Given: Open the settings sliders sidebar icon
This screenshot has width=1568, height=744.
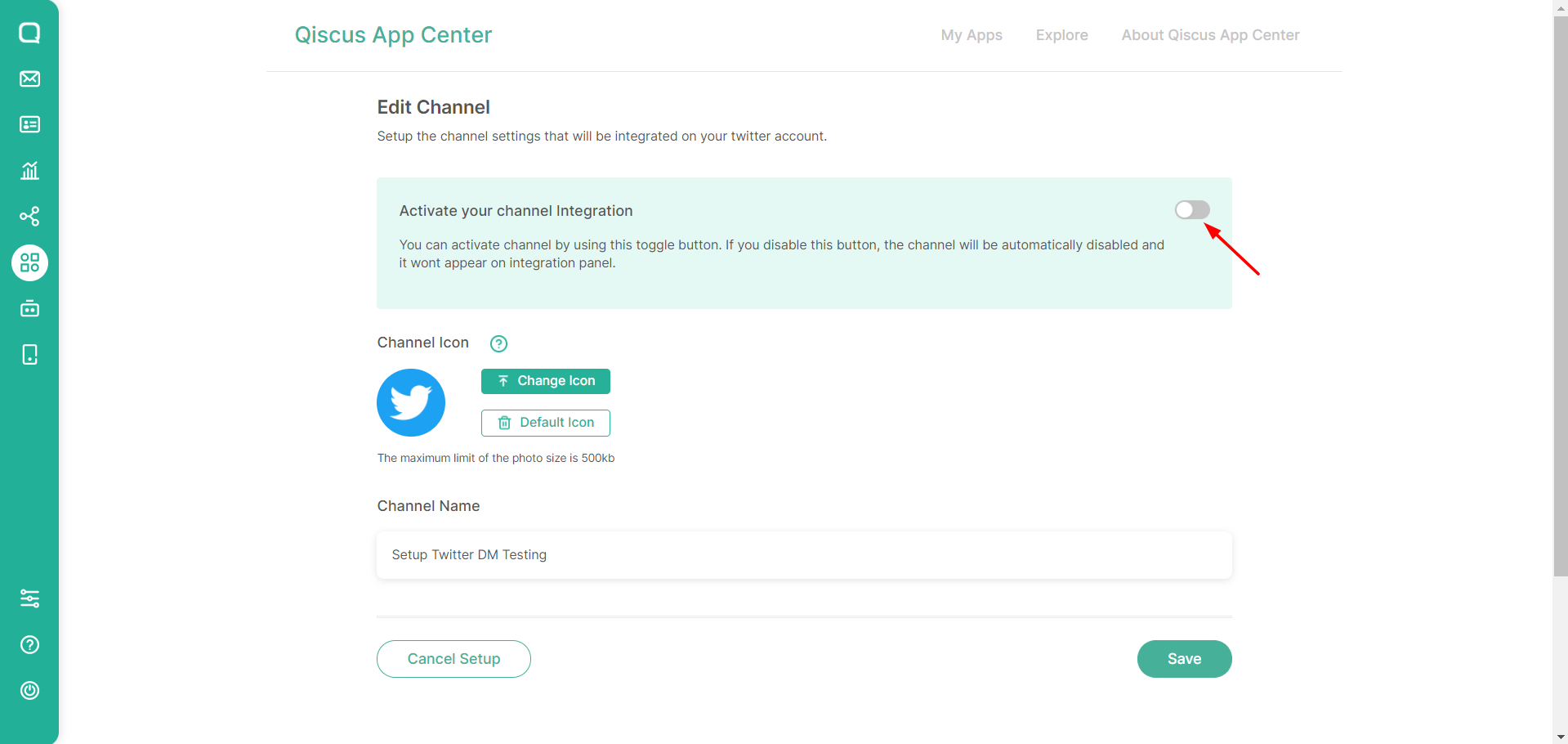Looking at the screenshot, I should pos(29,598).
